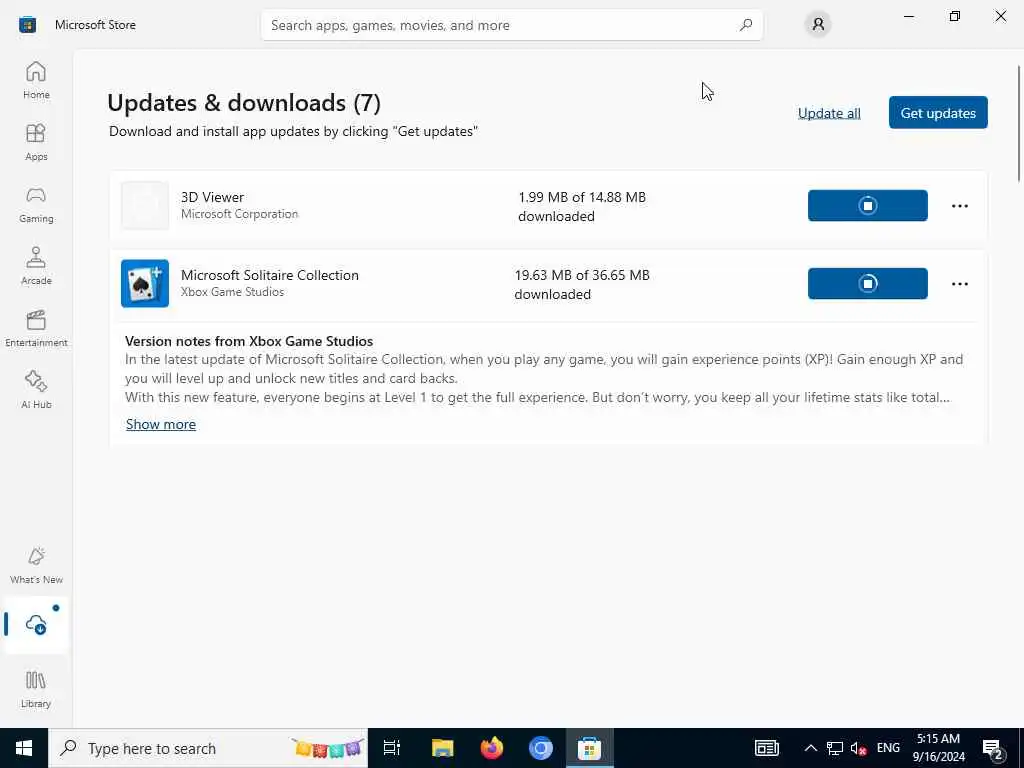Open the Microsoft Solitaire Collection title
The width and height of the screenshot is (1024, 768).
270,275
